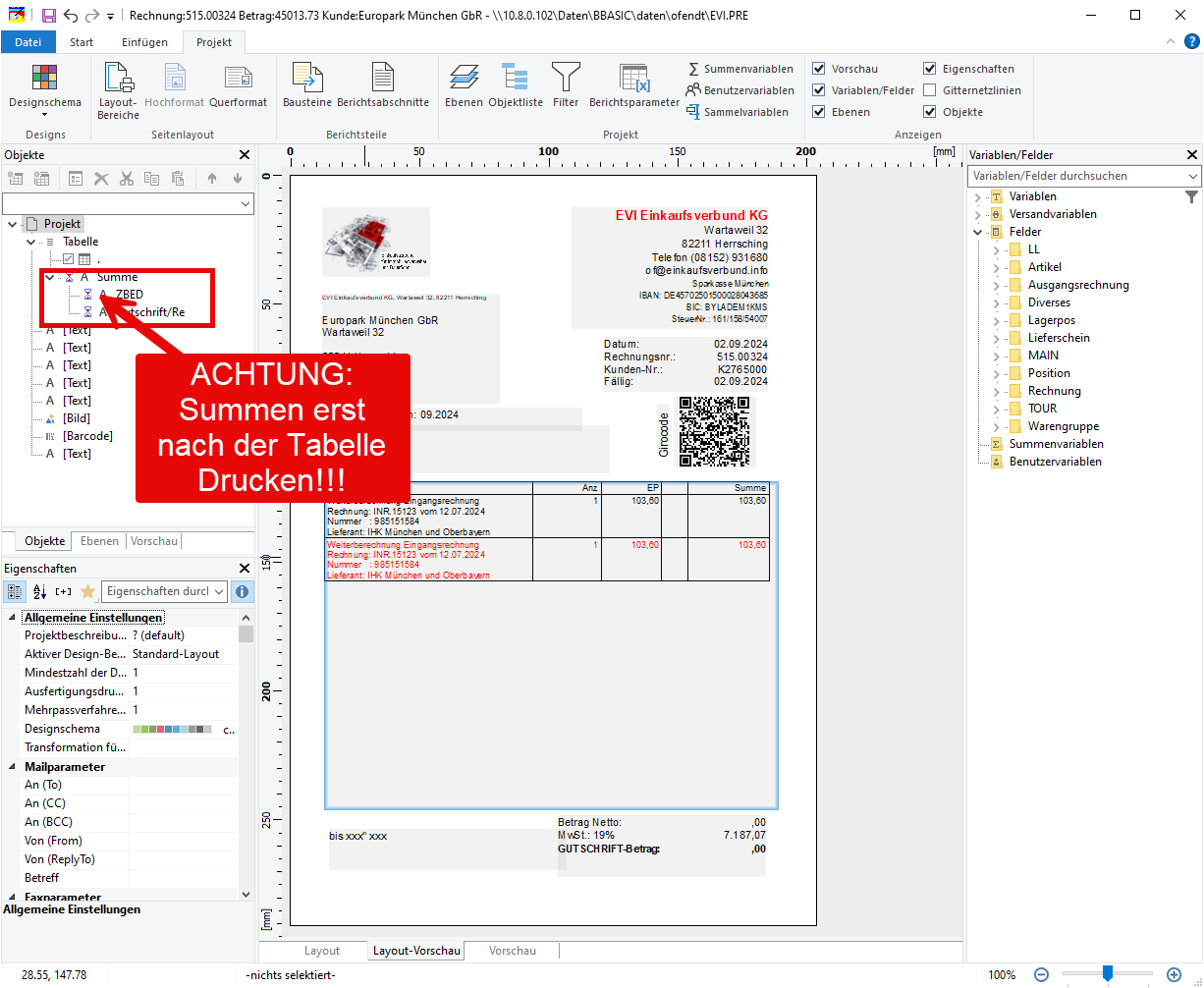
Task: Switch to the Layout view tab
Action: [322, 951]
